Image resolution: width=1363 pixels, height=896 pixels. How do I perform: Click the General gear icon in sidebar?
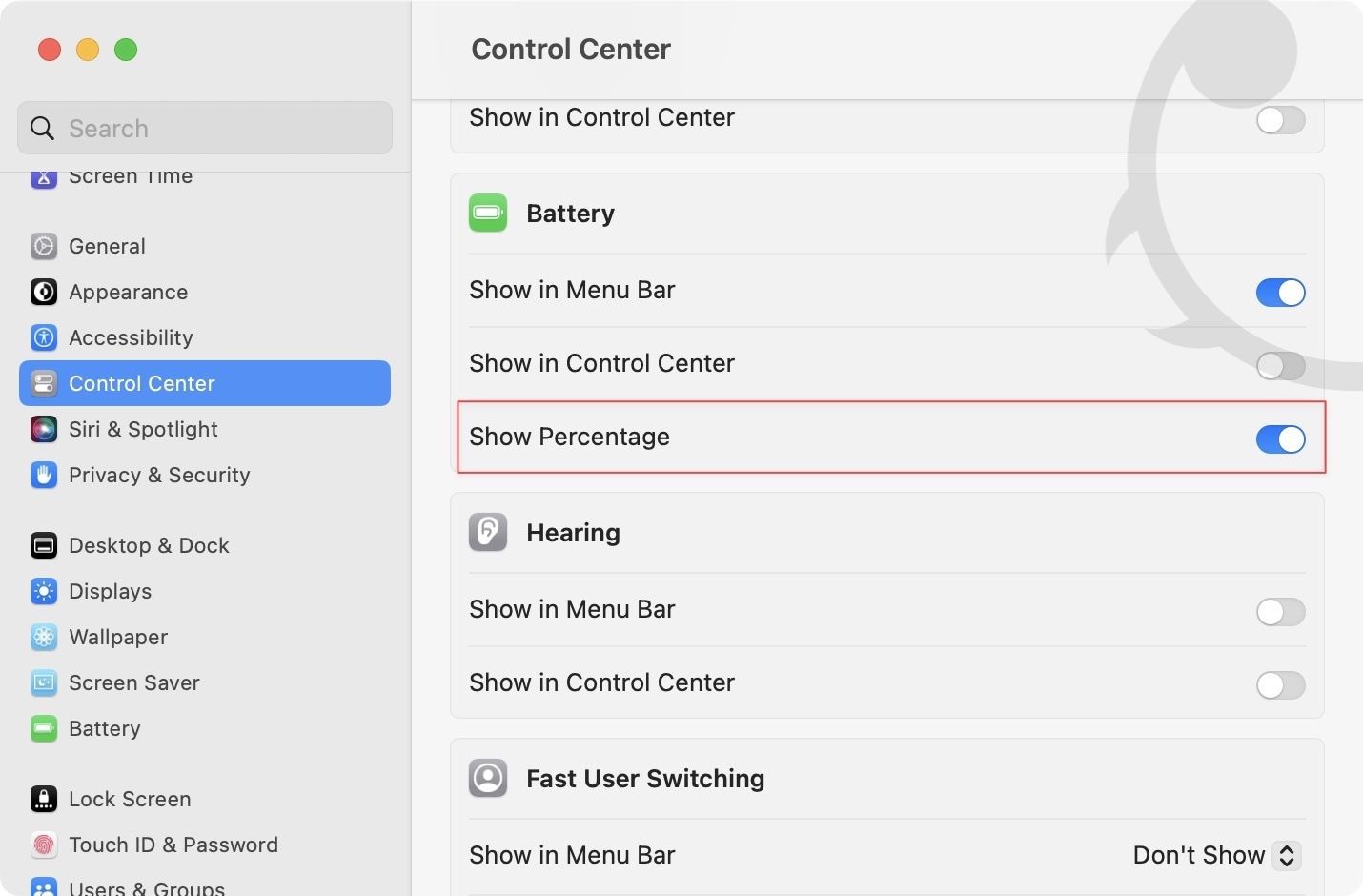pyautogui.click(x=44, y=246)
